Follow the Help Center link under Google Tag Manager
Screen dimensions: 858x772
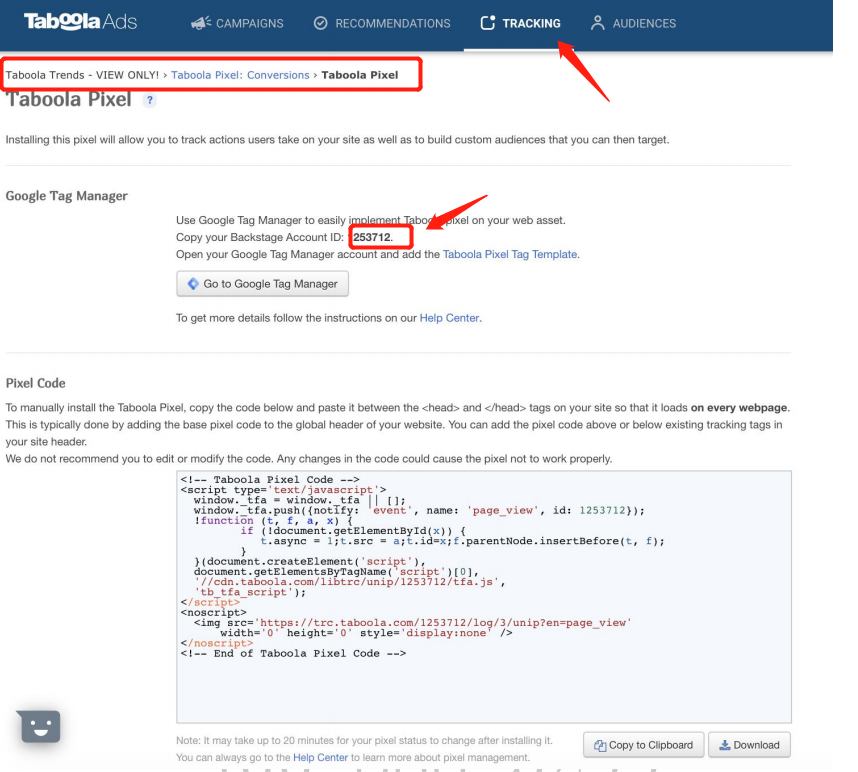tap(449, 318)
